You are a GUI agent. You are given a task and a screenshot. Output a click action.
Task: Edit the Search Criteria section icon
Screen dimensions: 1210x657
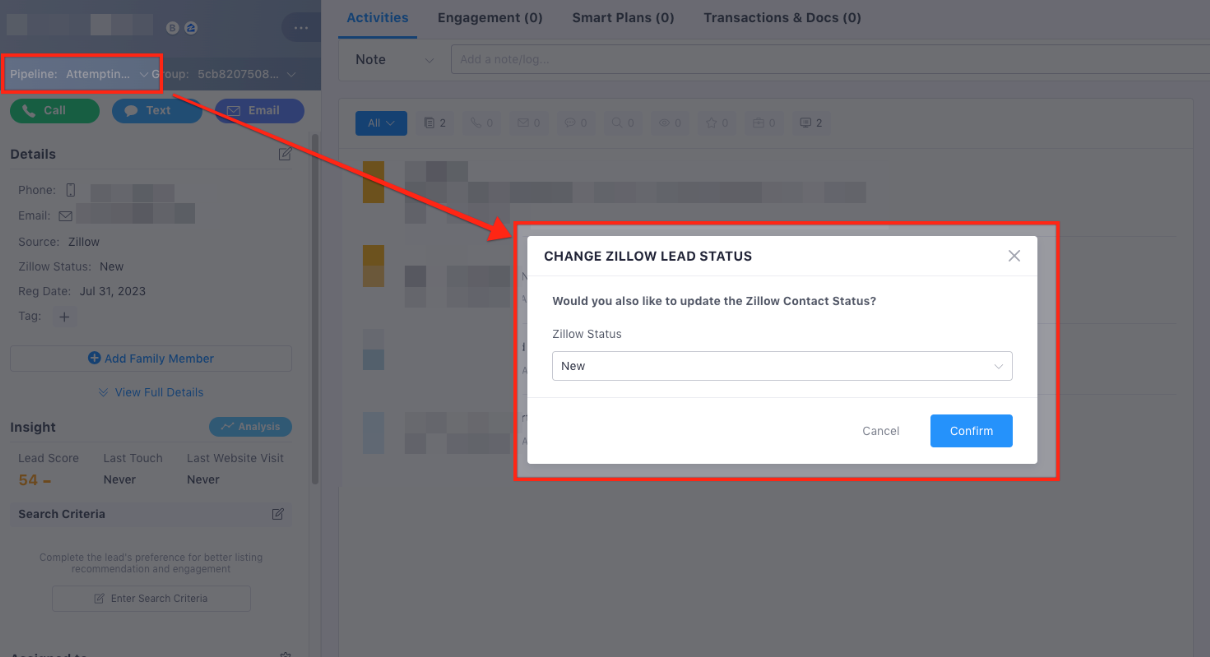pyautogui.click(x=278, y=514)
